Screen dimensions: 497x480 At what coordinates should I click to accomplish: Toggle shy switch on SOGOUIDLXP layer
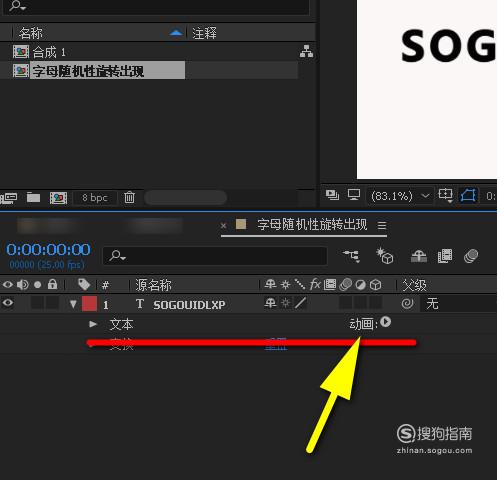point(270,303)
